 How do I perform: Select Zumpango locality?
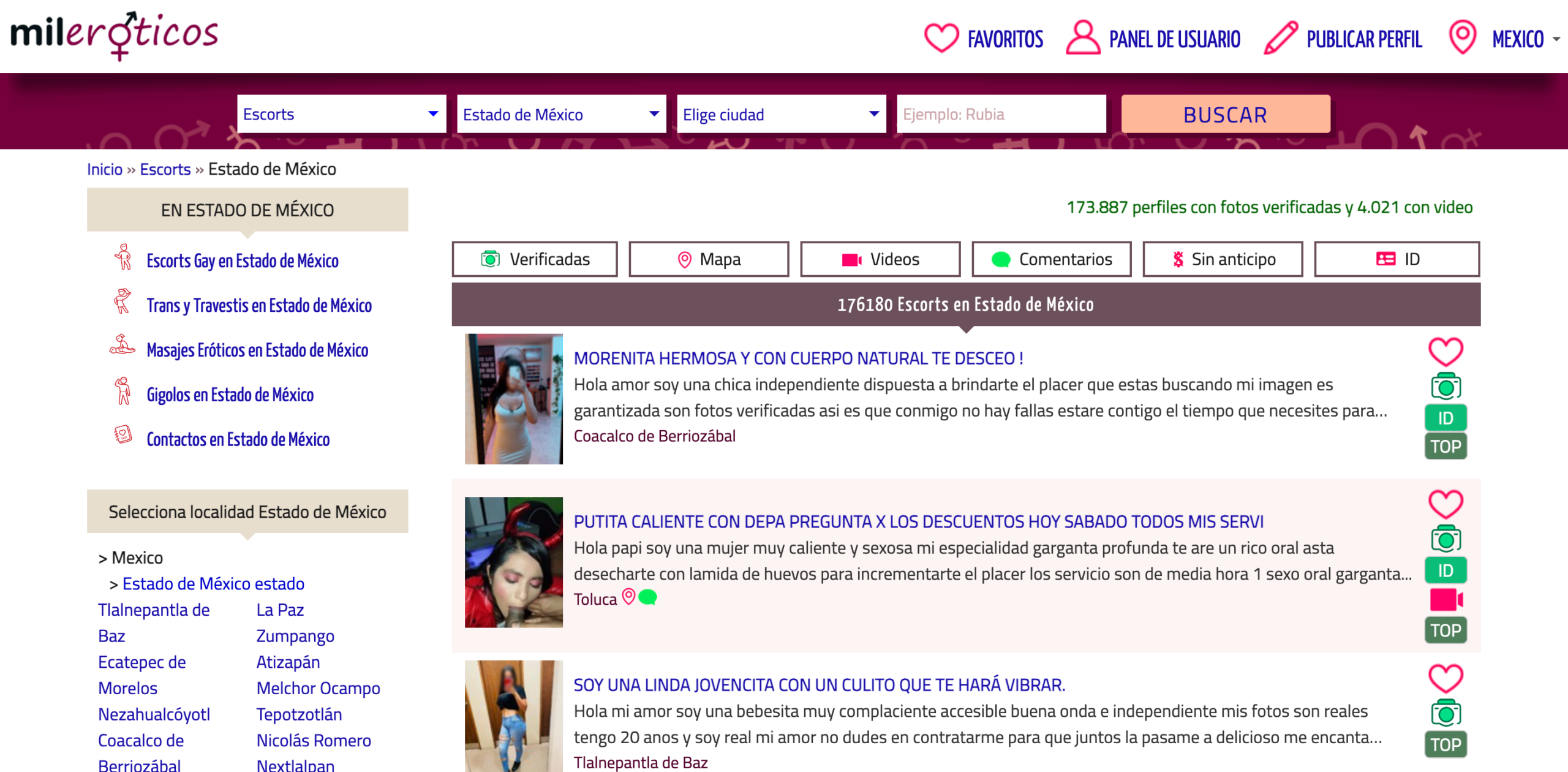click(x=295, y=636)
